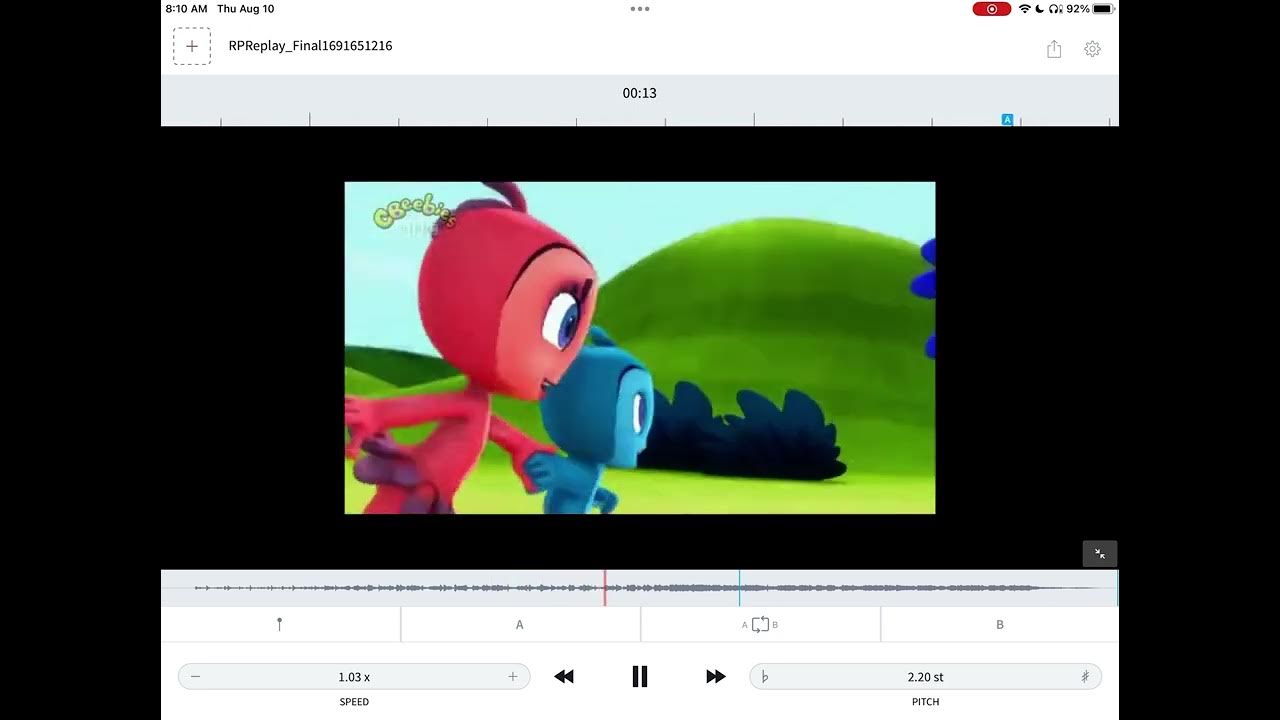Add a marker with the pin icon
This screenshot has height=720, width=1280.
click(279, 624)
